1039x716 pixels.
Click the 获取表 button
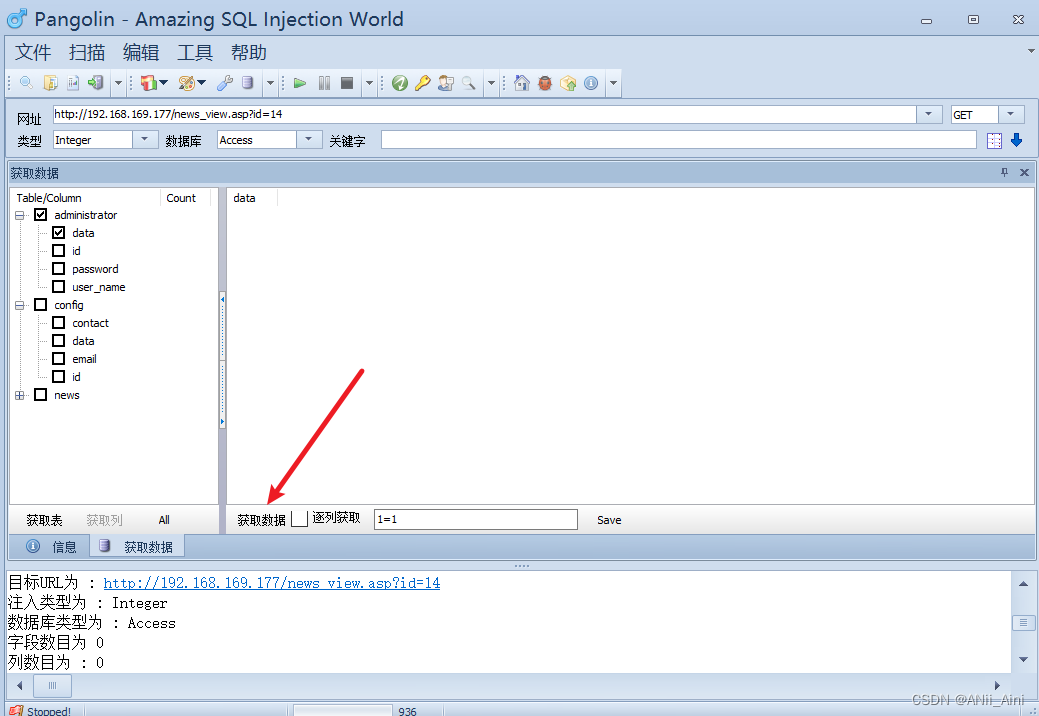coord(44,520)
